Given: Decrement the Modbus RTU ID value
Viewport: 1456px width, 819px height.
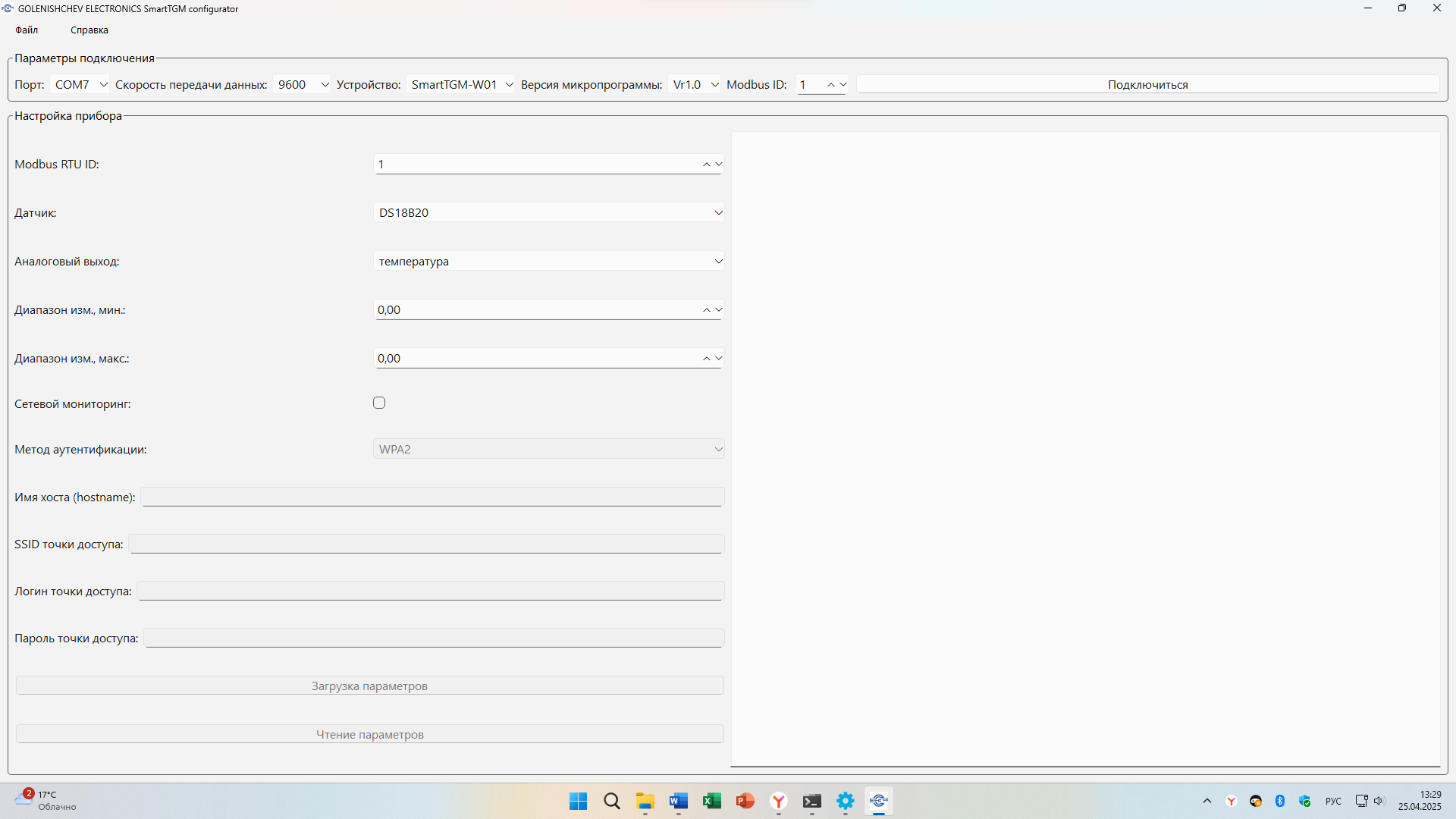Looking at the screenshot, I should [x=719, y=164].
